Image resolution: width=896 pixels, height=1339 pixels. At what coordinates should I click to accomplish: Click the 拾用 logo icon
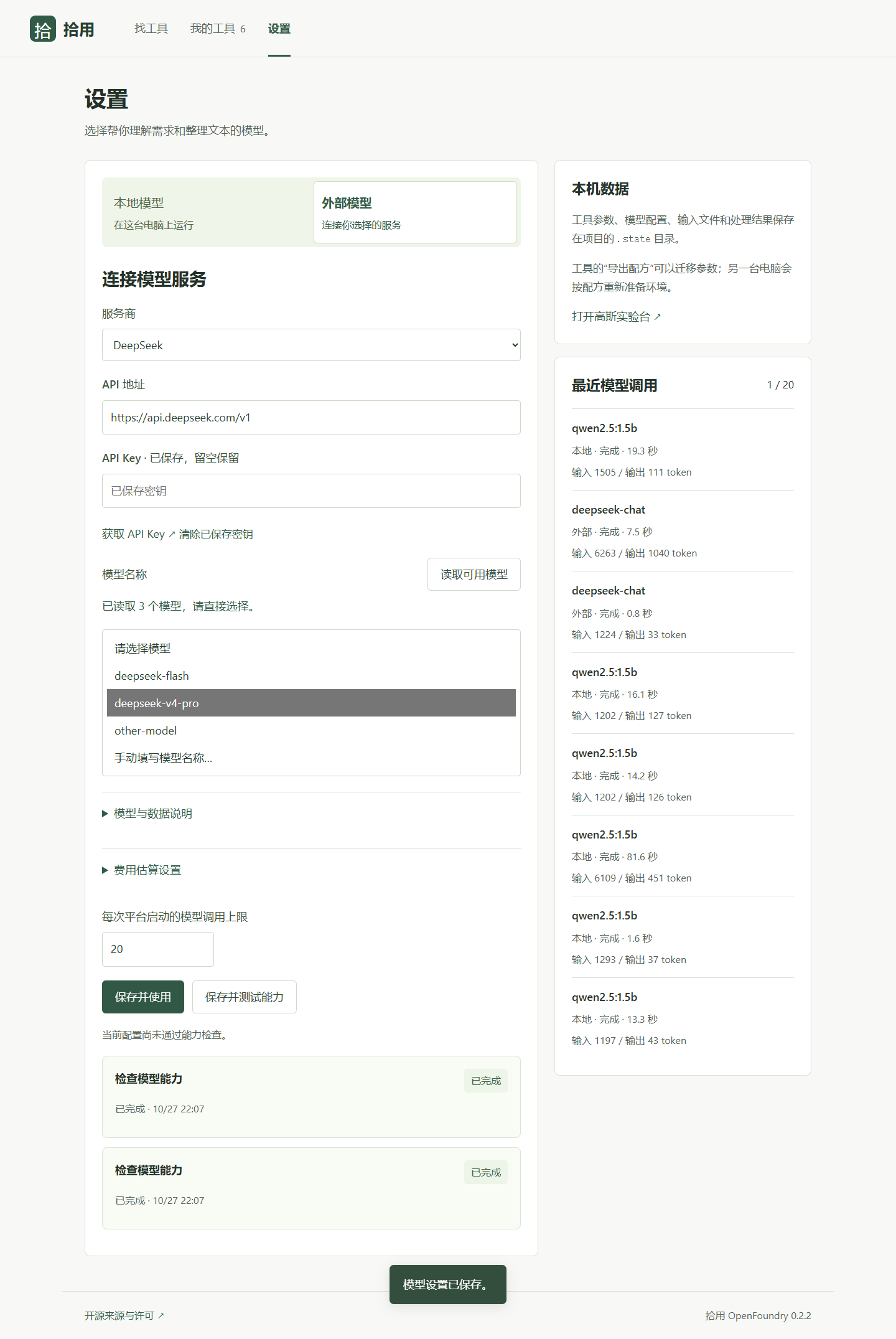43,29
